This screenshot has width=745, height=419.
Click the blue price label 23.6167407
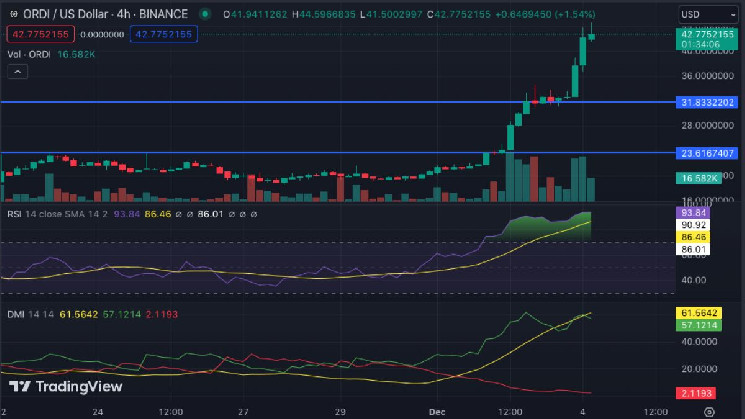coord(707,153)
